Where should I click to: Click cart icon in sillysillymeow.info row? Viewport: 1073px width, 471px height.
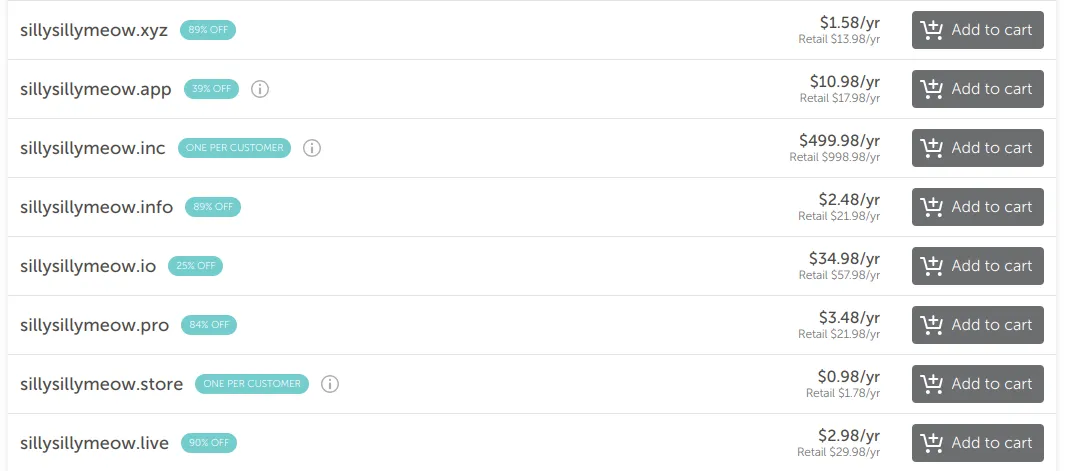[x=931, y=207]
